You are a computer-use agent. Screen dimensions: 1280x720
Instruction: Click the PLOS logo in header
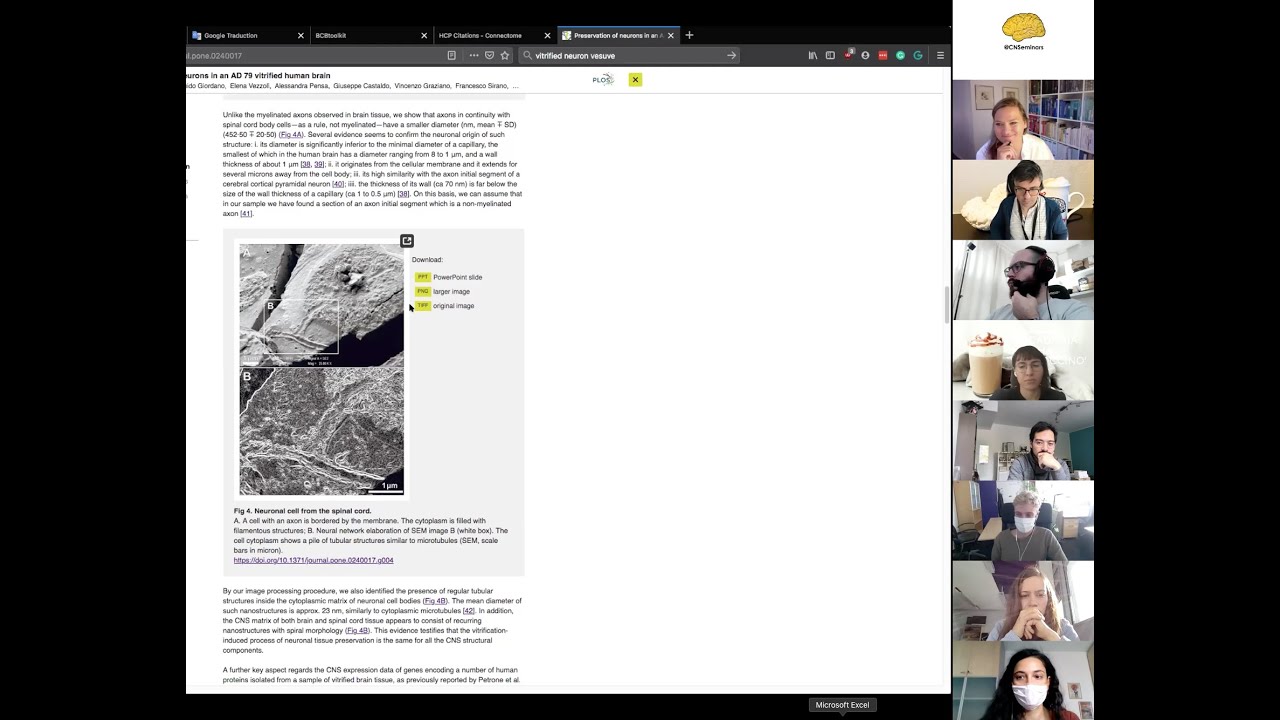click(x=602, y=80)
